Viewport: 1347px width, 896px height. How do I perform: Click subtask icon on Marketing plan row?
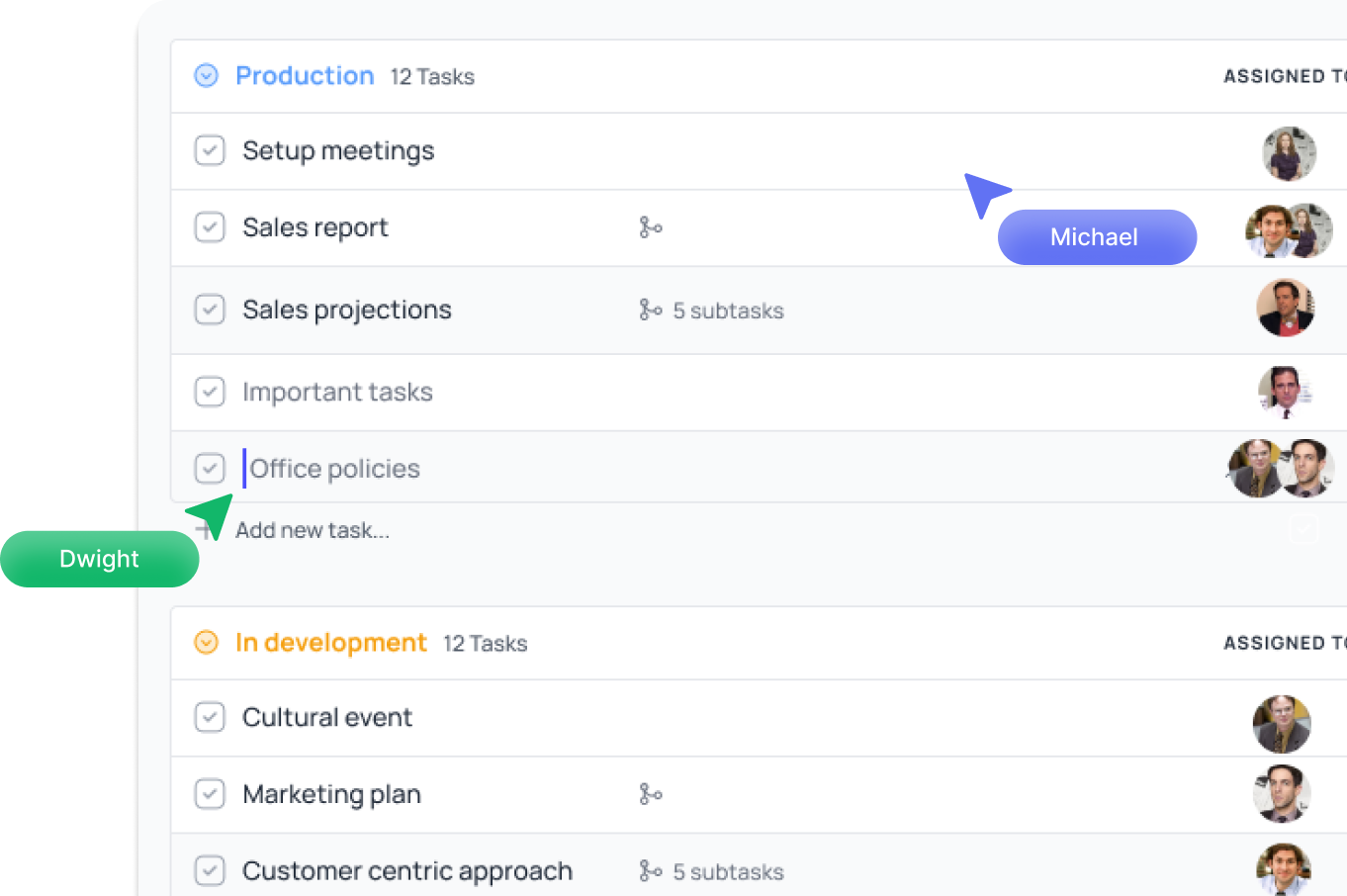pyautogui.click(x=650, y=794)
